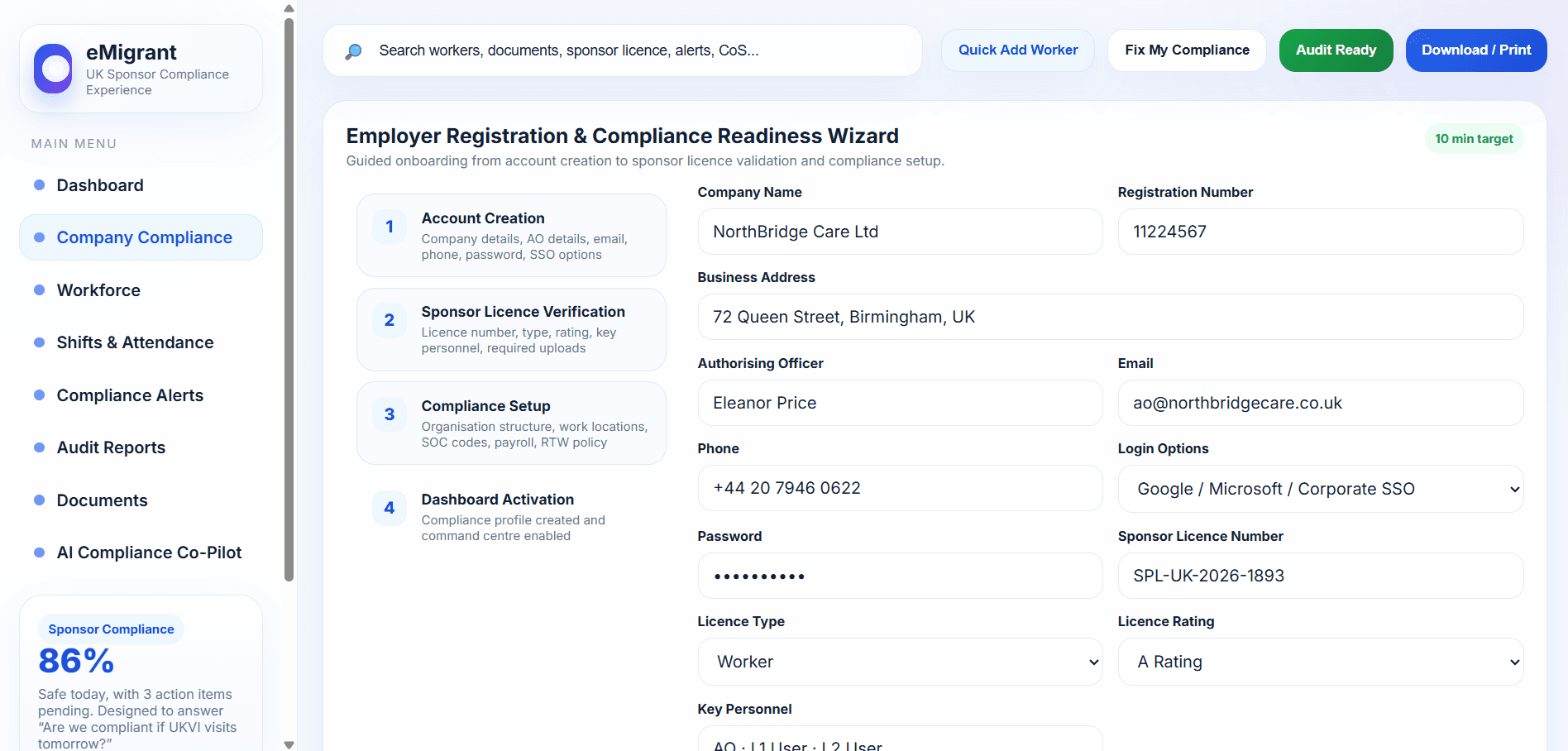Screen dimensions: 1568x751
Task: Click the eMigrant logo icon
Action: (53, 69)
